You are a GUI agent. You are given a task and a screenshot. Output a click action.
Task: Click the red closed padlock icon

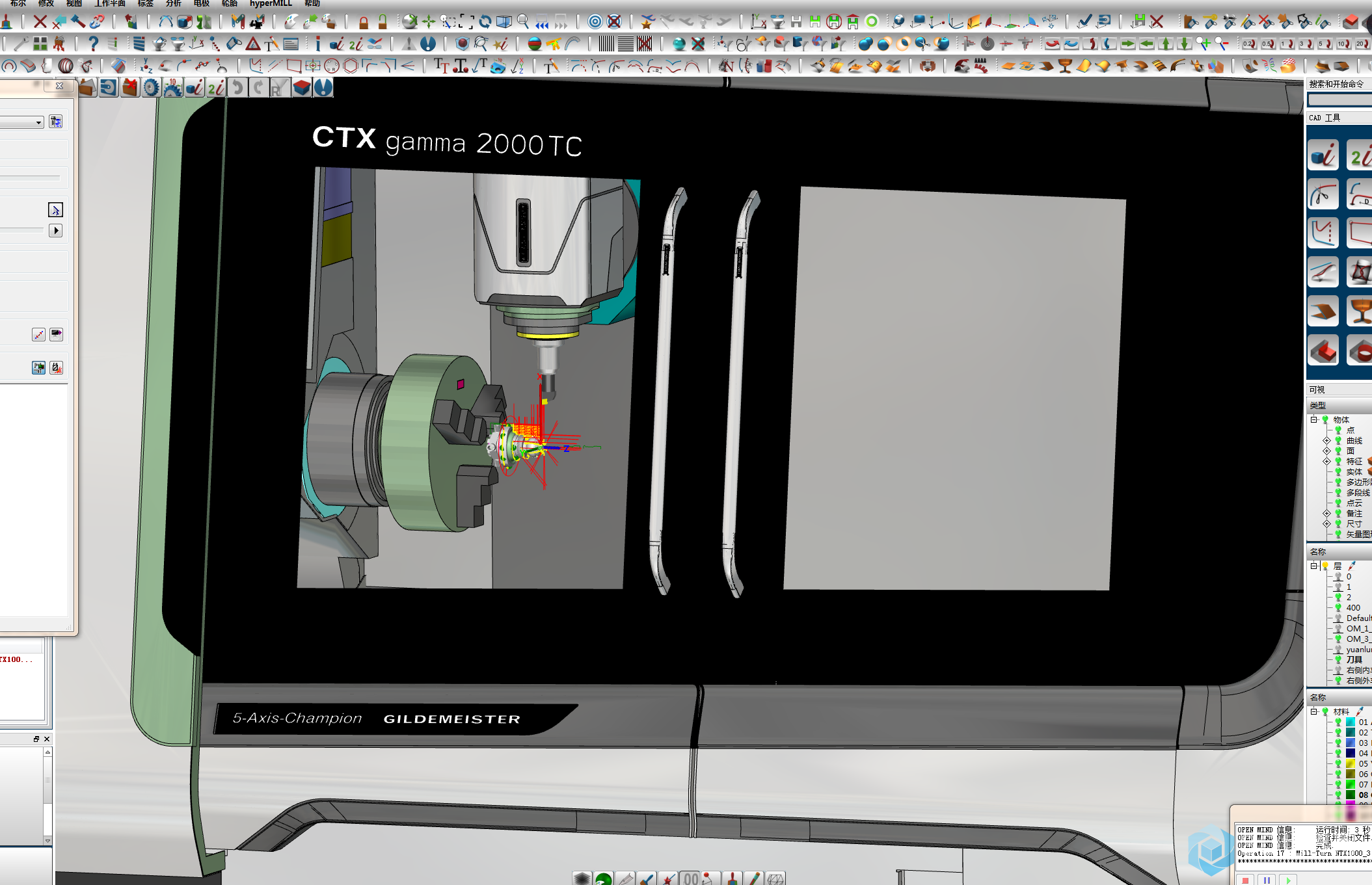click(x=364, y=23)
